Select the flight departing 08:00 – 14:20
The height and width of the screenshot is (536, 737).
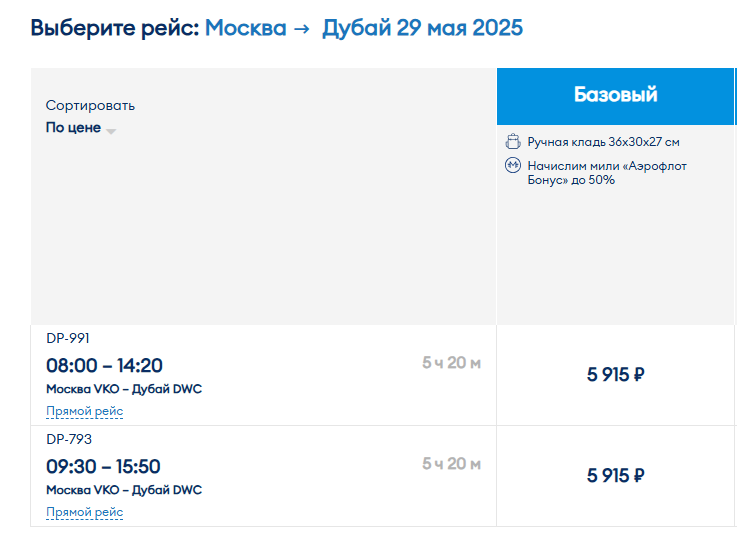pos(104,365)
